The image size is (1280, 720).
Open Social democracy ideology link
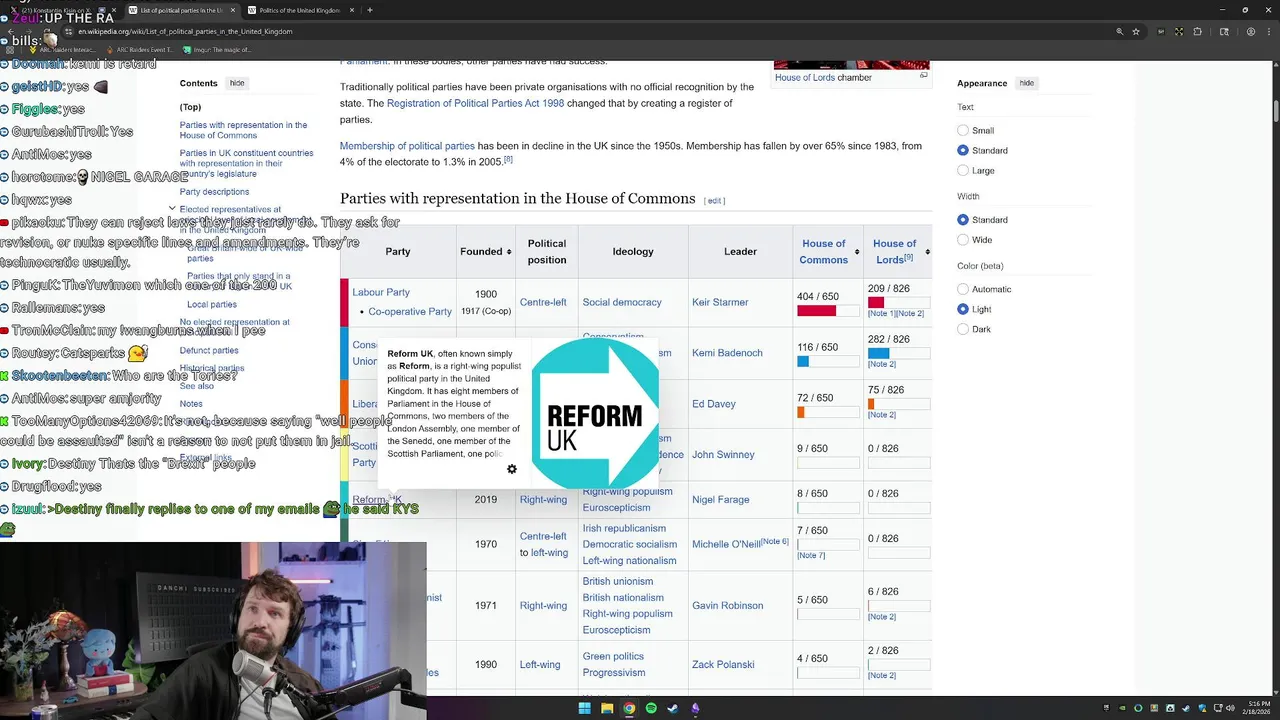point(622,302)
